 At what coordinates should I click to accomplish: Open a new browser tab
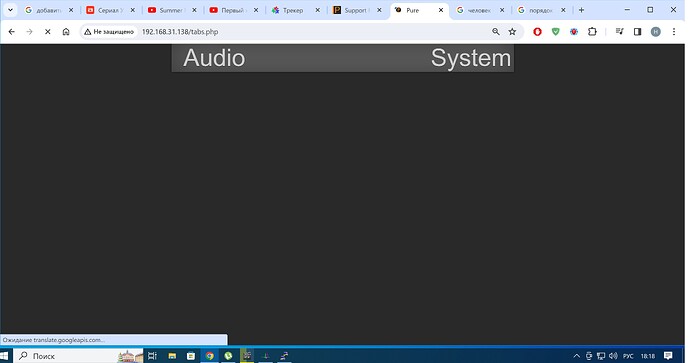tap(581, 10)
